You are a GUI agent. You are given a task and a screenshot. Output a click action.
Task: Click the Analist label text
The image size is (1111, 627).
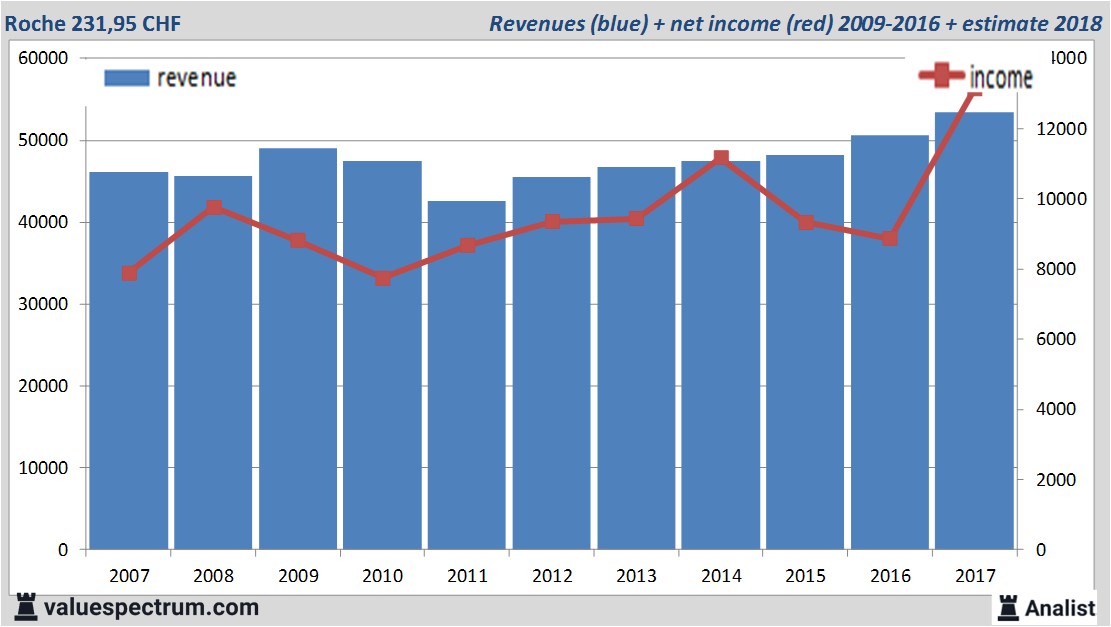1059,607
